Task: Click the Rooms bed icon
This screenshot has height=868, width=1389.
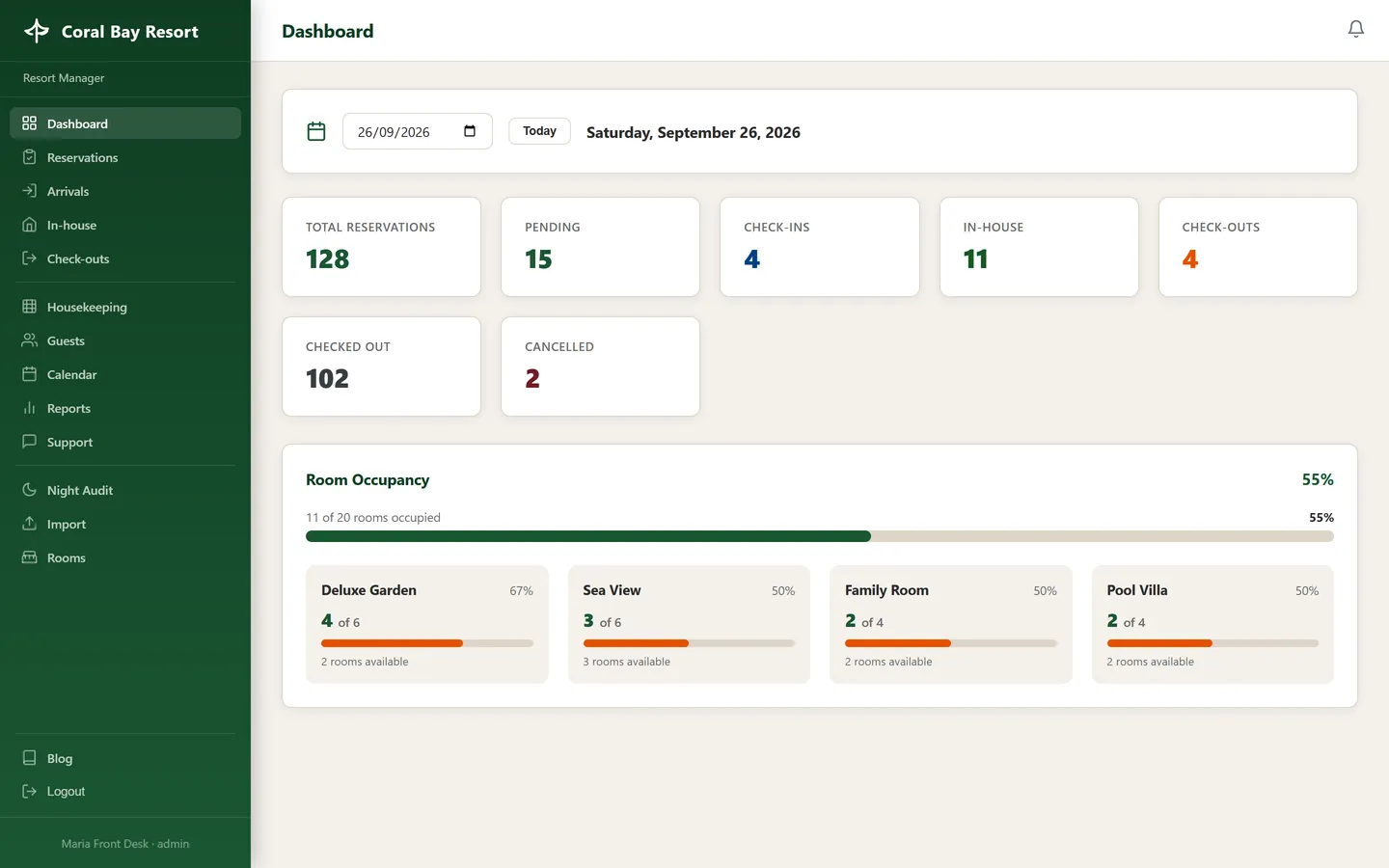Action: click(x=29, y=557)
